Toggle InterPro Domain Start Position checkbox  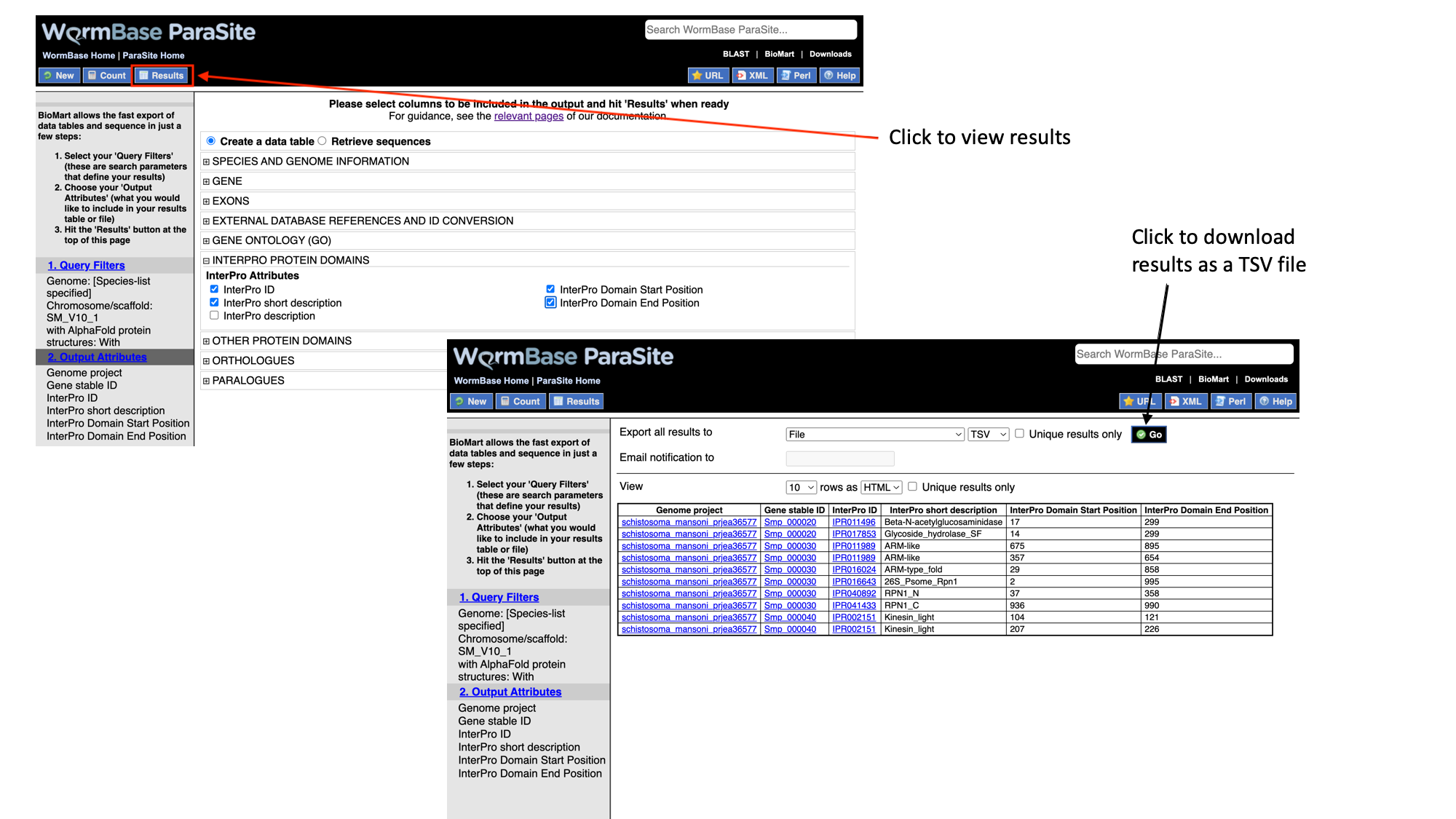point(550,289)
